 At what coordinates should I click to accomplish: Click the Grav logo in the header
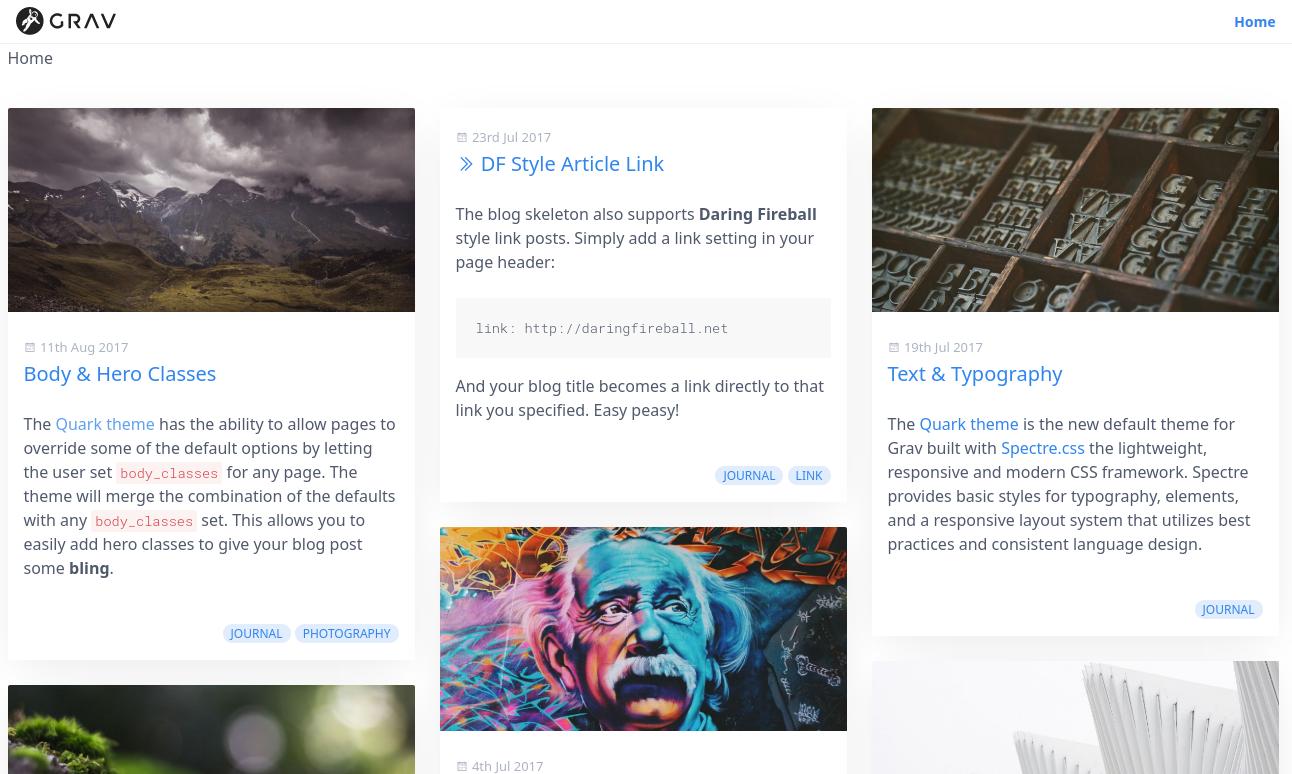[66, 21]
